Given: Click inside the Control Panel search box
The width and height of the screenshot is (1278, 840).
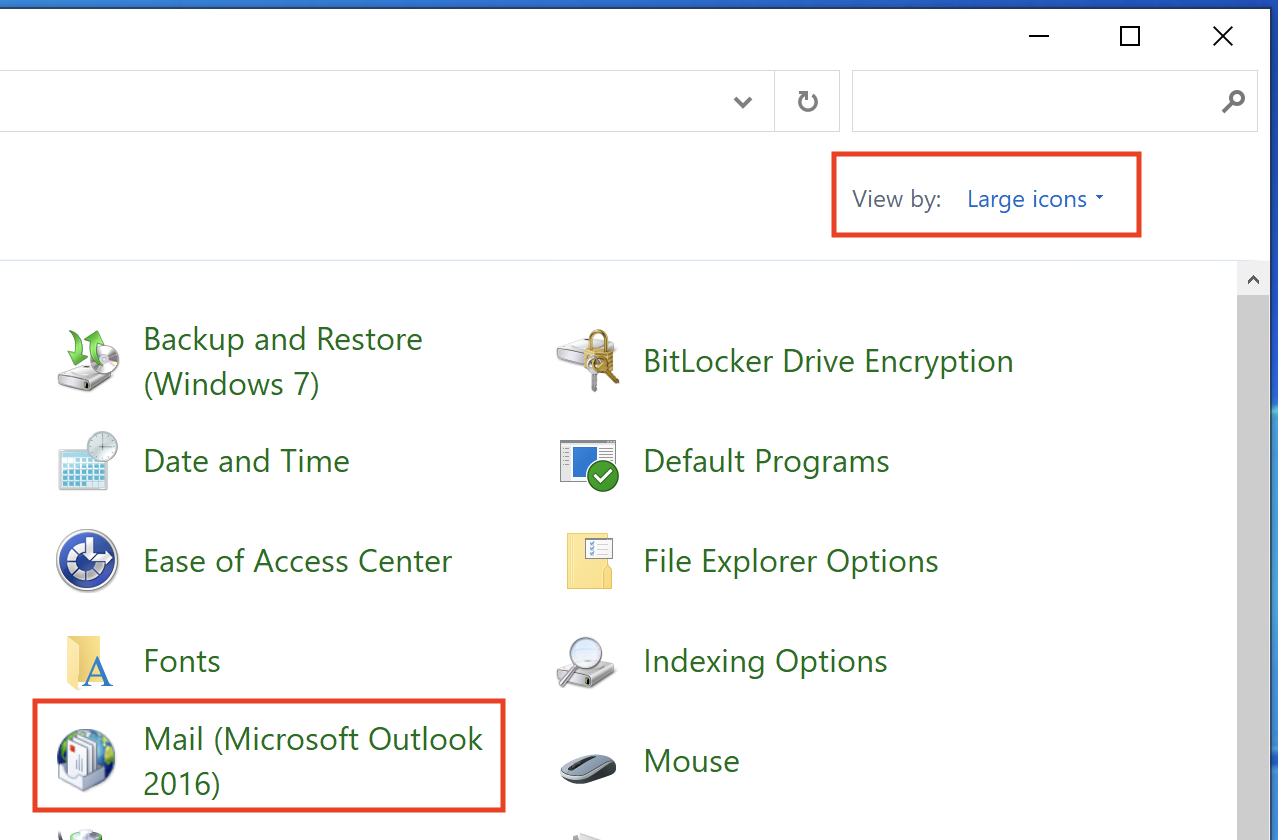Looking at the screenshot, I should click(x=1030, y=101).
